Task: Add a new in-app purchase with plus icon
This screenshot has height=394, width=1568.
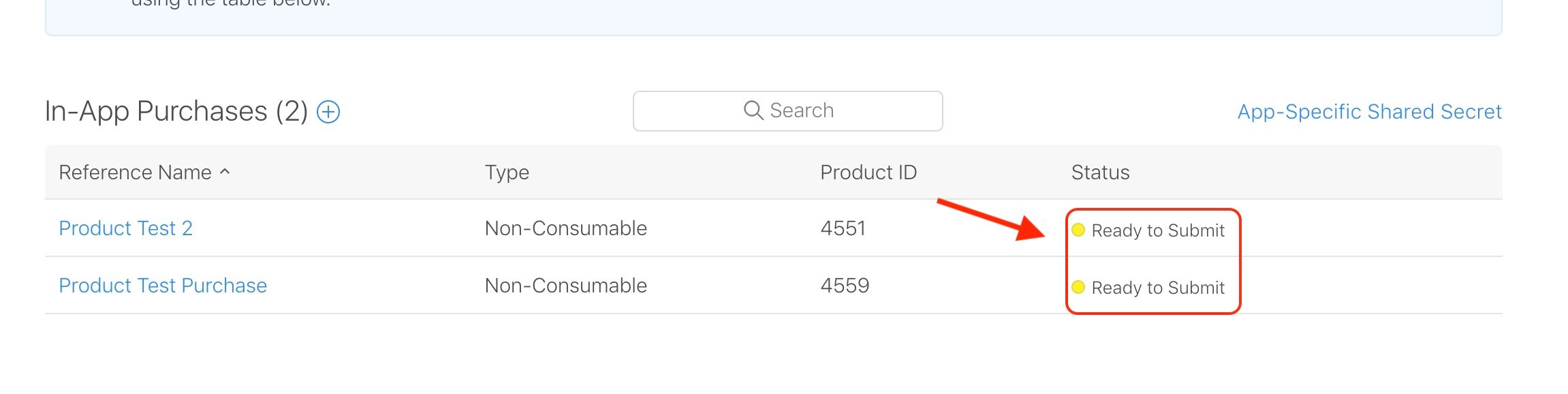Action: click(x=329, y=112)
